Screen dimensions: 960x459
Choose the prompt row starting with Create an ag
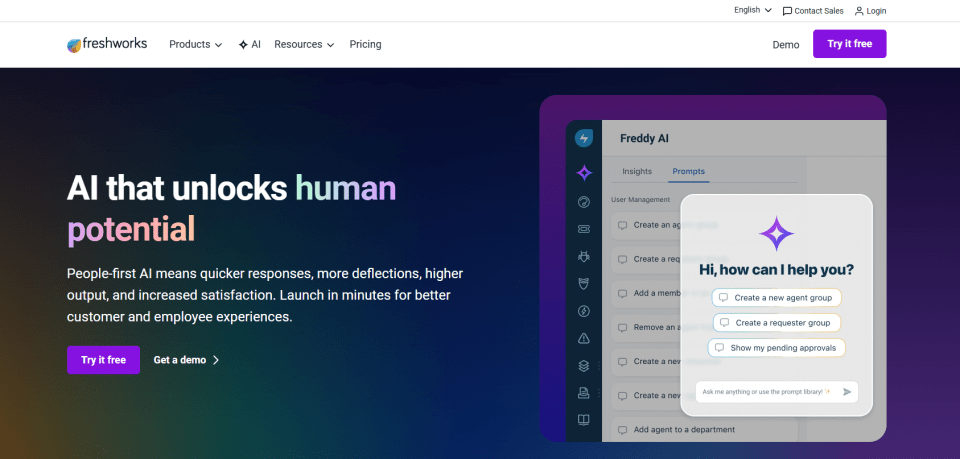coord(646,225)
